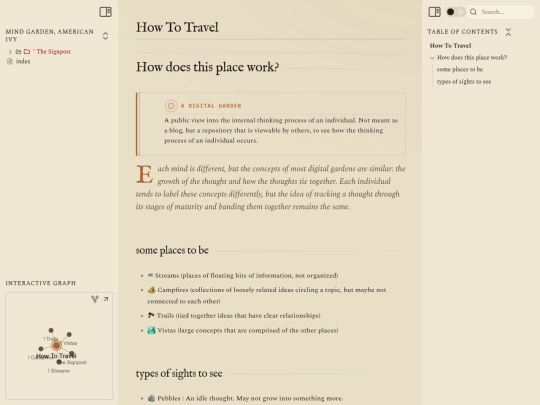Collapse the Table of Contents panel
The image size is (540, 405).
pyautogui.click(x=508, y=32)
